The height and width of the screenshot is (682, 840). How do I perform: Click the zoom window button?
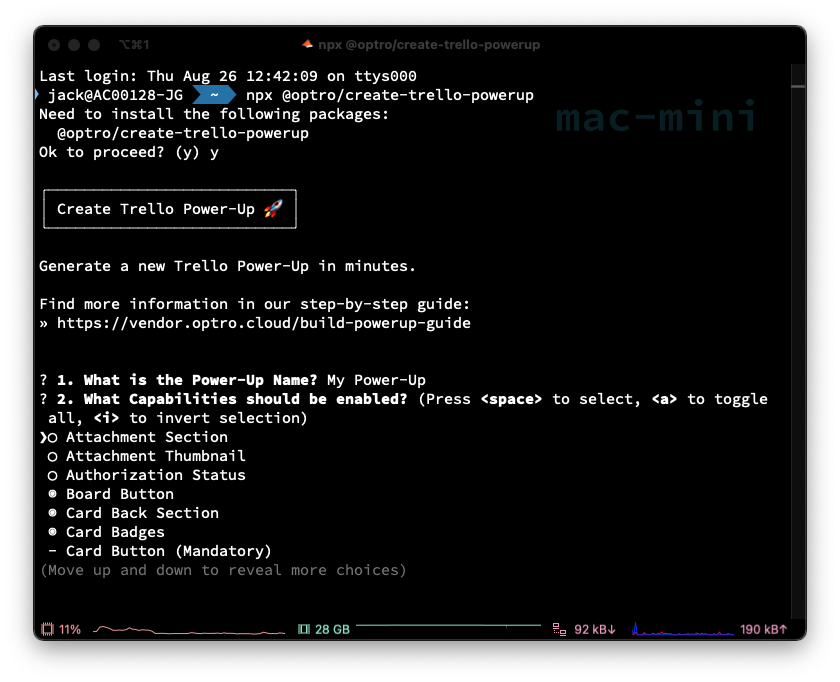point(94,45)
